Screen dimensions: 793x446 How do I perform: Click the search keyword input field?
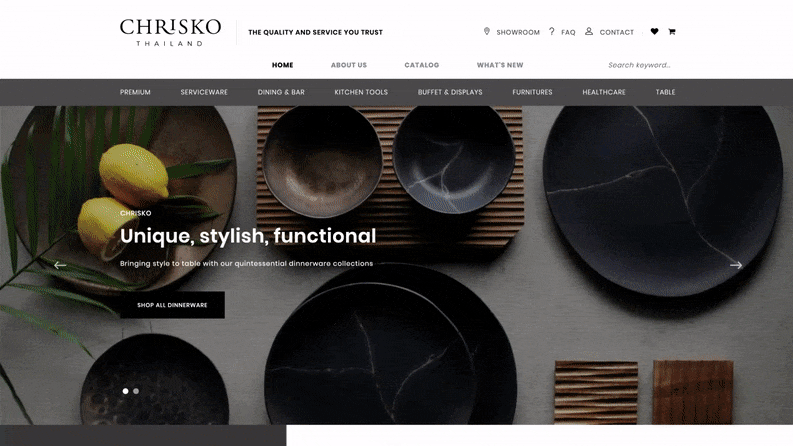point(639,65)
